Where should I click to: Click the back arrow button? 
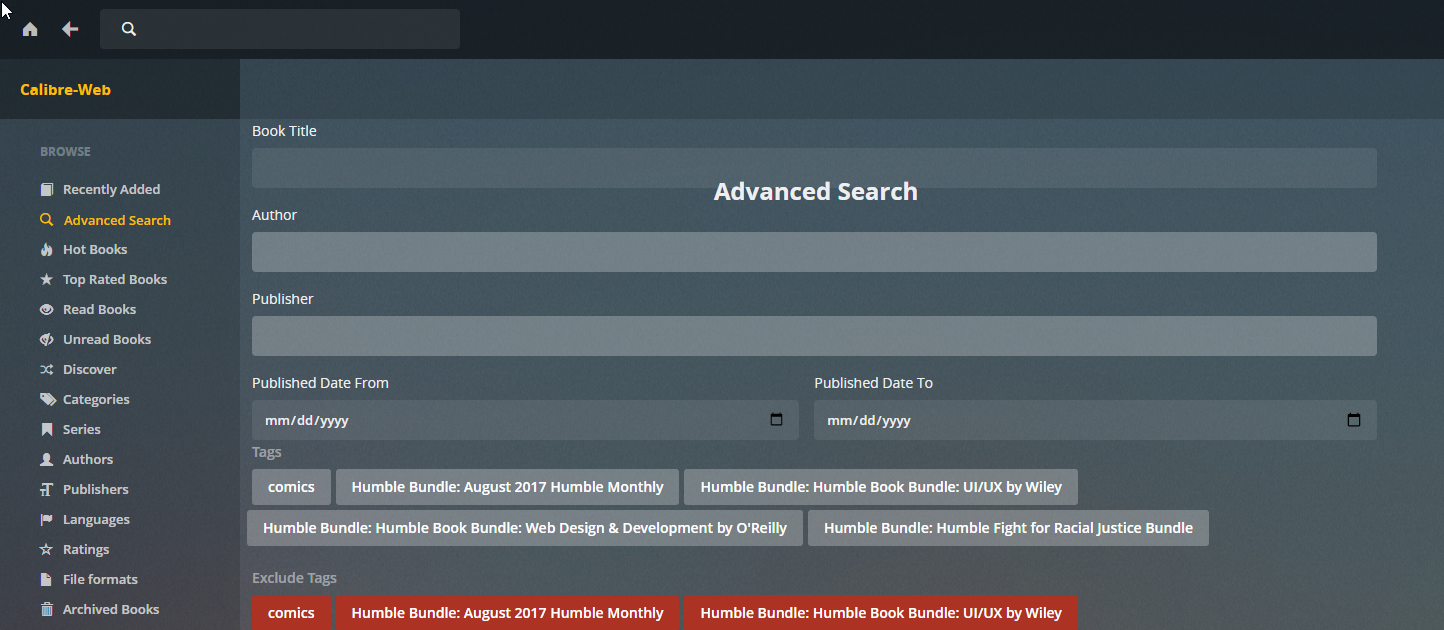click(69, 29)
